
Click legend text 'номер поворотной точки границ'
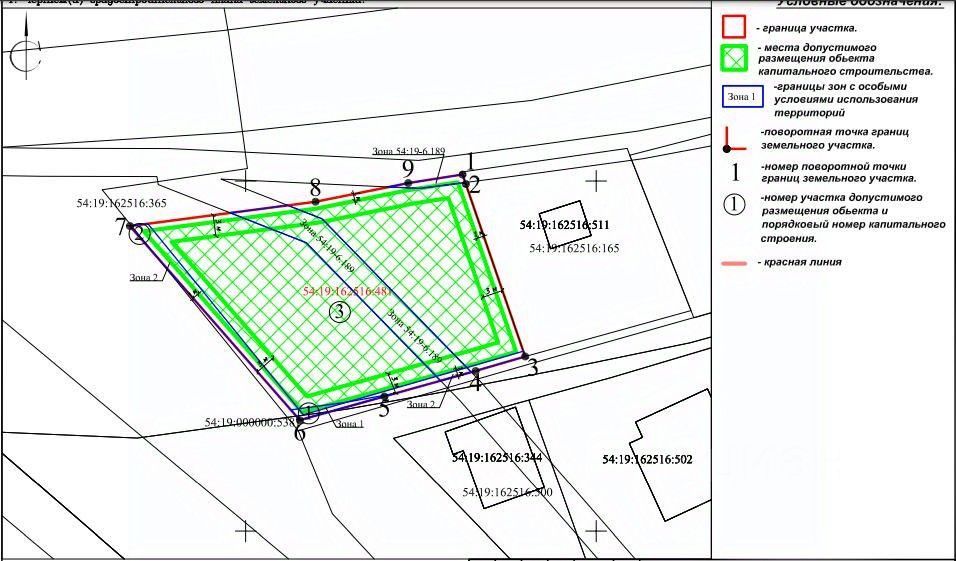point(838,173)
